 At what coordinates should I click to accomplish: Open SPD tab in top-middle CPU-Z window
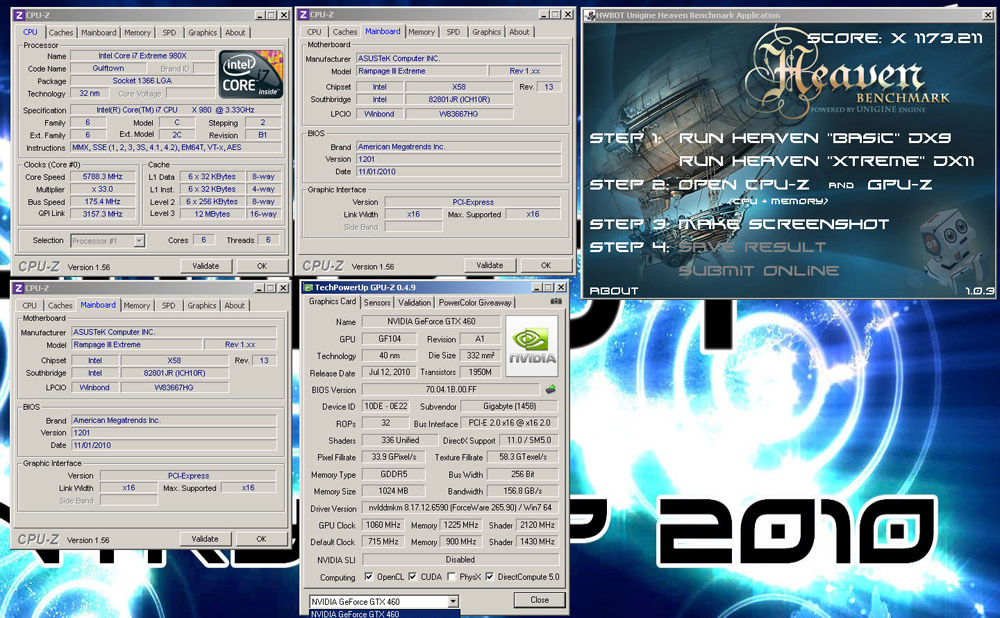tap(453, 32)
